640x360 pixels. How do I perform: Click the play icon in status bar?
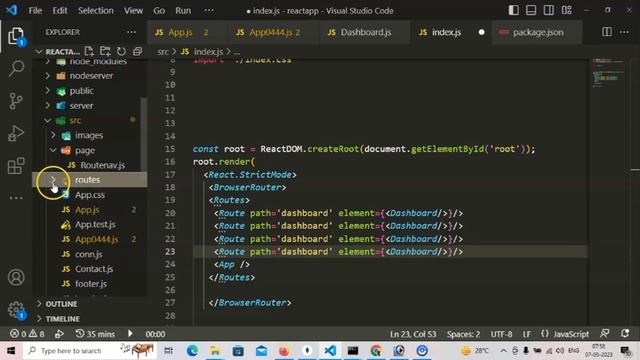130,333
